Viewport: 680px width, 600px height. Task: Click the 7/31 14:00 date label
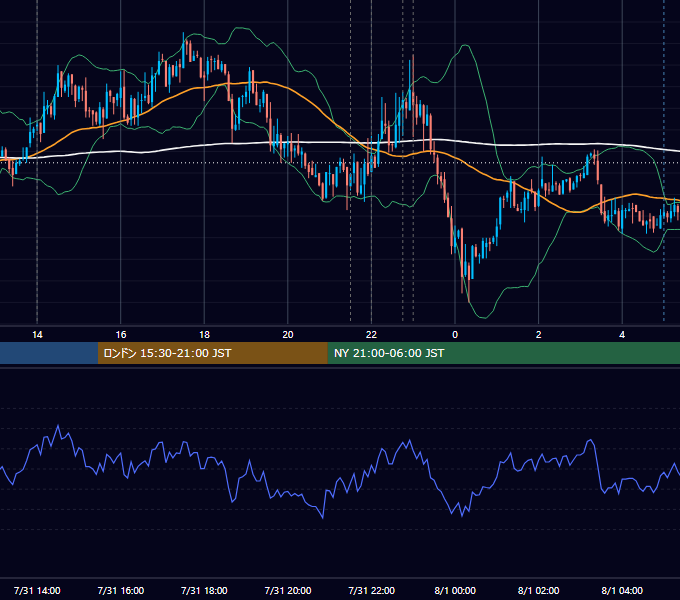37,590
